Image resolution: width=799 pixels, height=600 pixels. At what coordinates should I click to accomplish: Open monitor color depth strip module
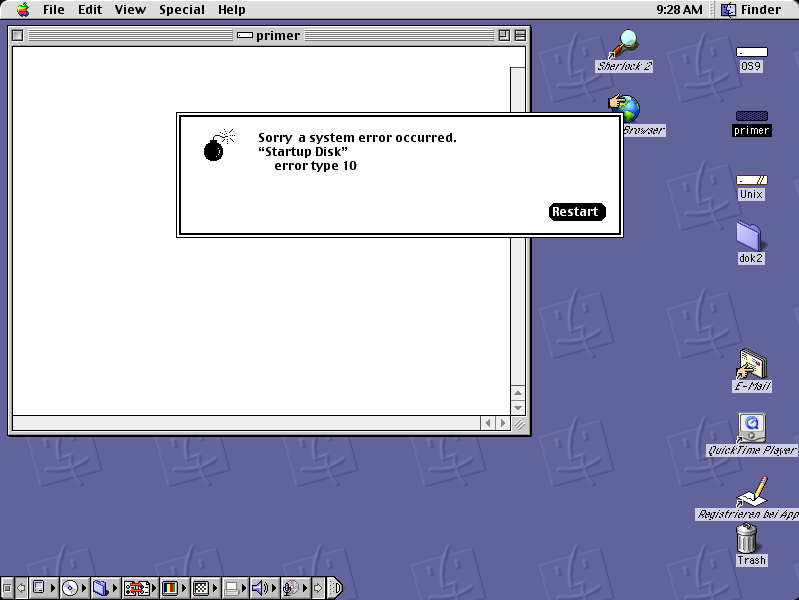[174, 588]
